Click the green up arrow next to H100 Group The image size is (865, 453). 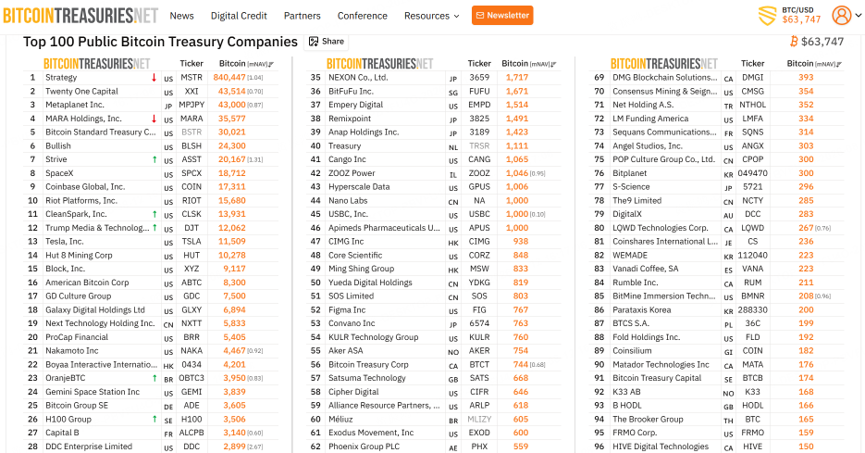[x=154, y=419]
